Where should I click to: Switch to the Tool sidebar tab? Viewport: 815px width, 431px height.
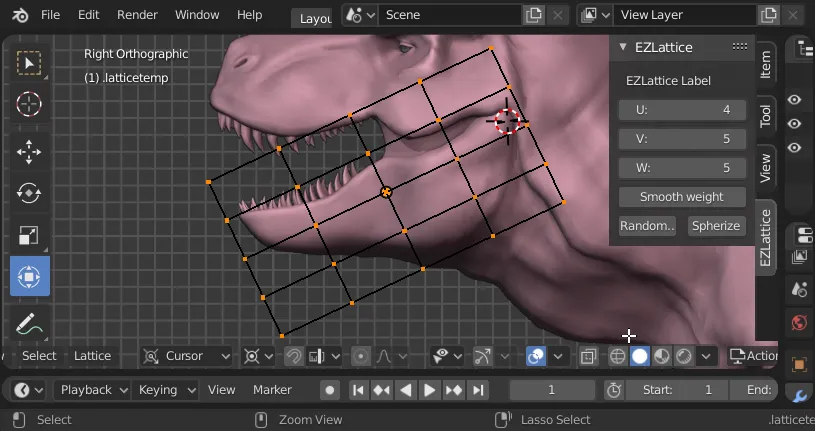click(x=766, y=116)
